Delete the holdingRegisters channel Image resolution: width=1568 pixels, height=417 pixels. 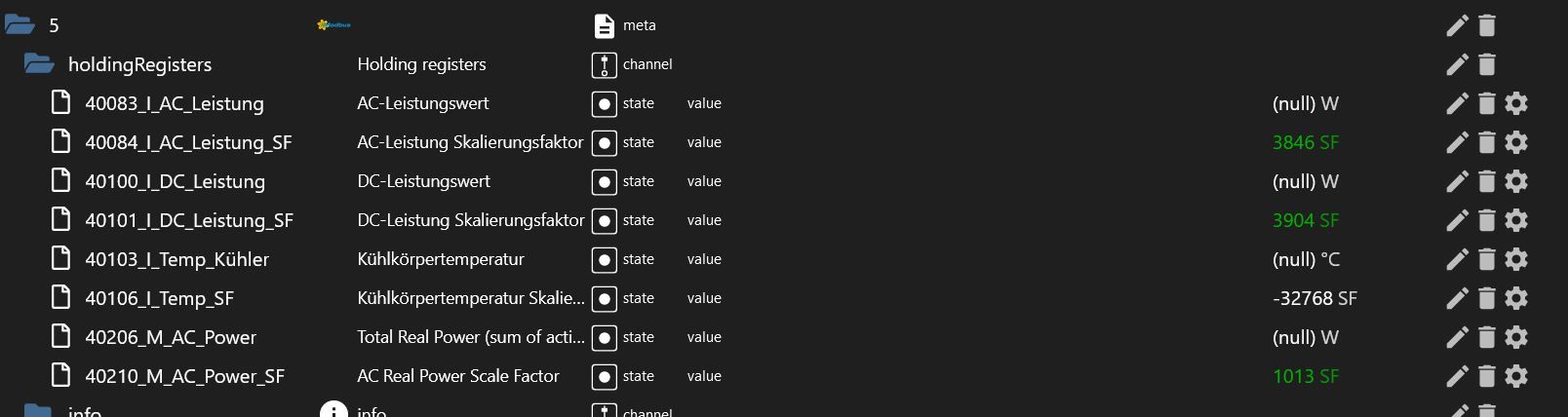click(1486, 64)
